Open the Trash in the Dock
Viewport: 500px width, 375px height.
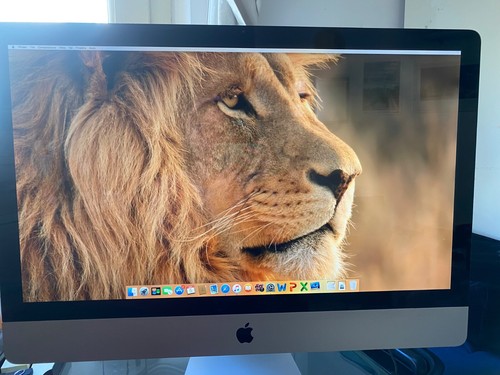pyautogui.click(x=354, y=285)
